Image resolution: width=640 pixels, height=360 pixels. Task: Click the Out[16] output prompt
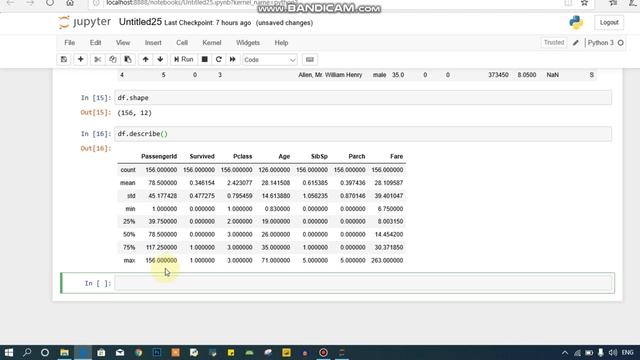click(96, 148)
